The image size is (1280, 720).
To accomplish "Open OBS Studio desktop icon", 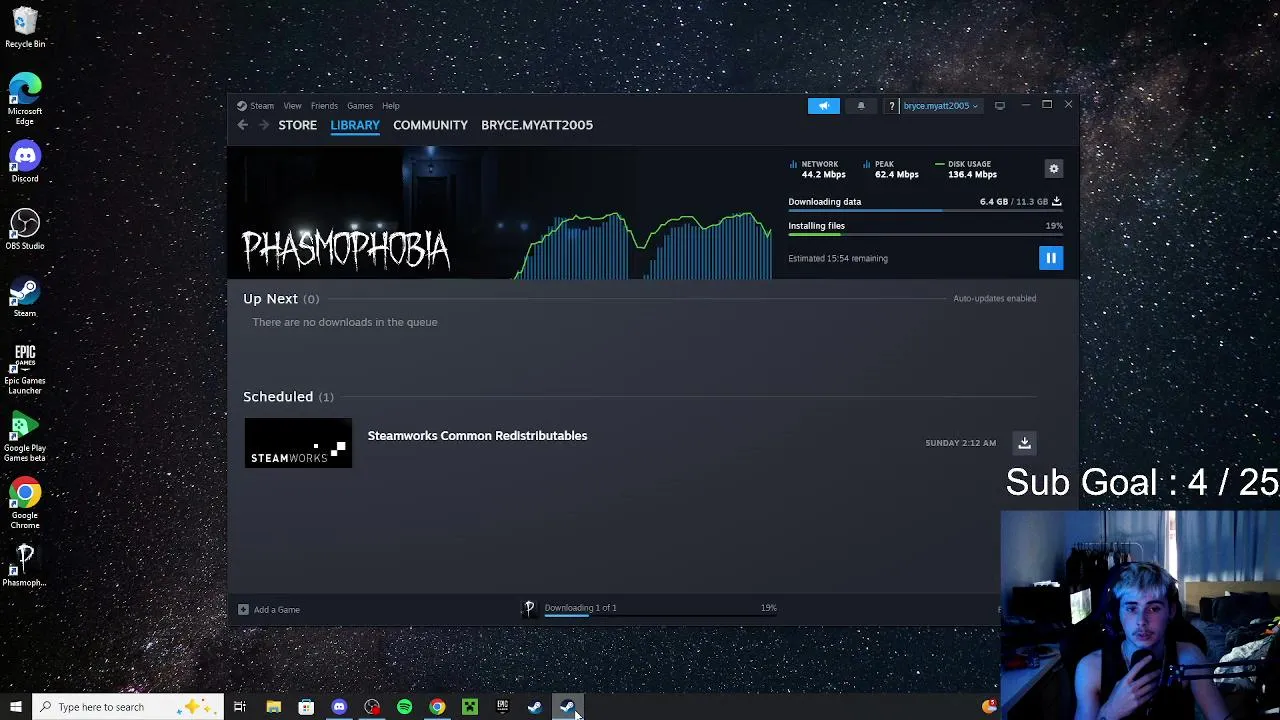I will tap(25, 229).
